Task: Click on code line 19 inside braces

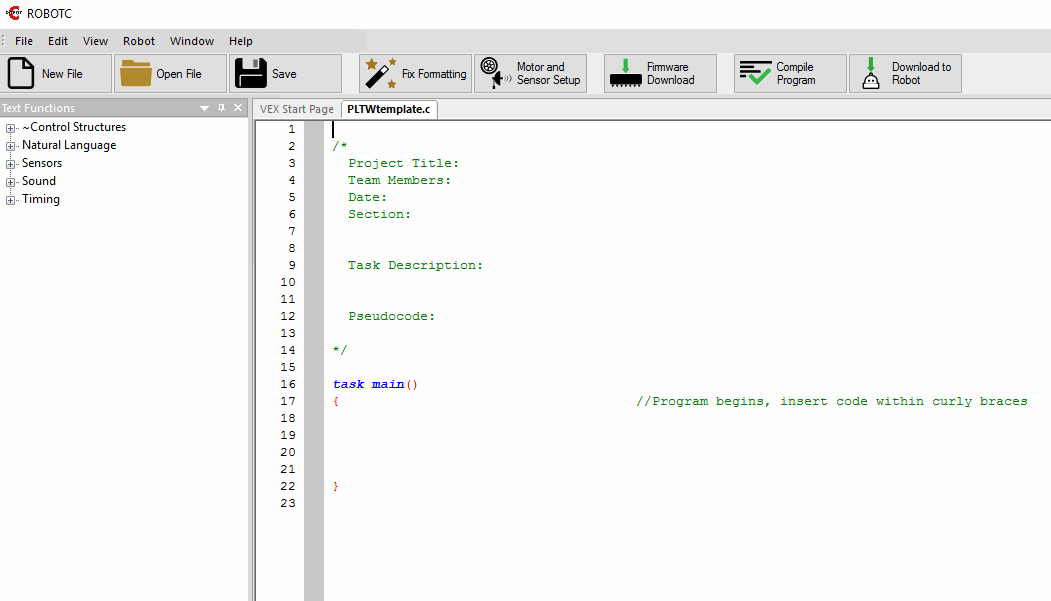Action: (x=500, y=435)
